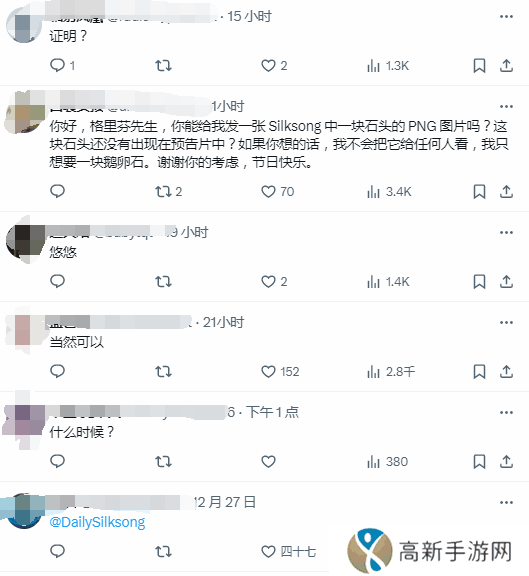Like the "证明？" tweet with 2 likes
The image size is (529, 576).
274,66
